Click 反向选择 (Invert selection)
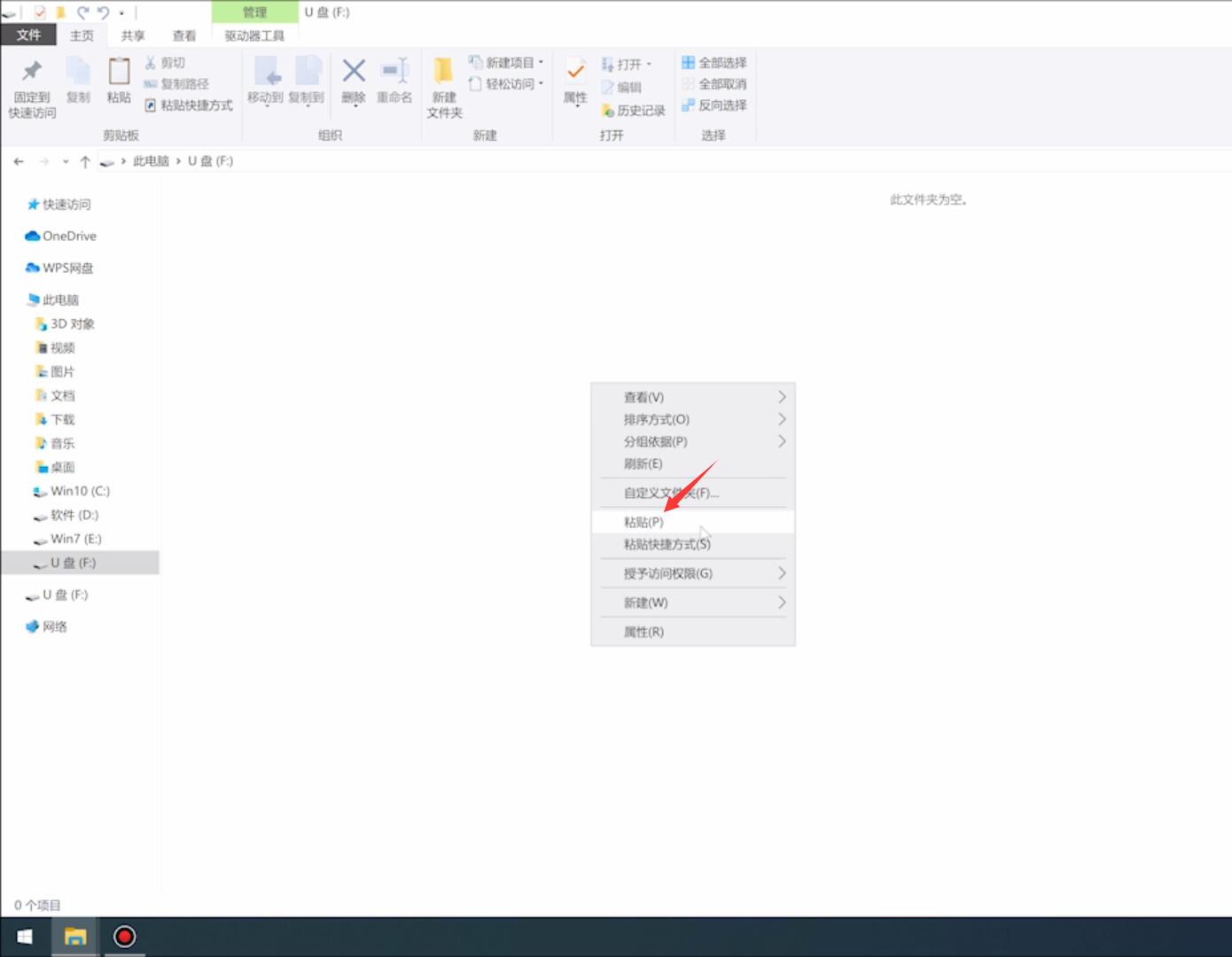This screenshot has width=1232, height=957. [x=714, y=105]
